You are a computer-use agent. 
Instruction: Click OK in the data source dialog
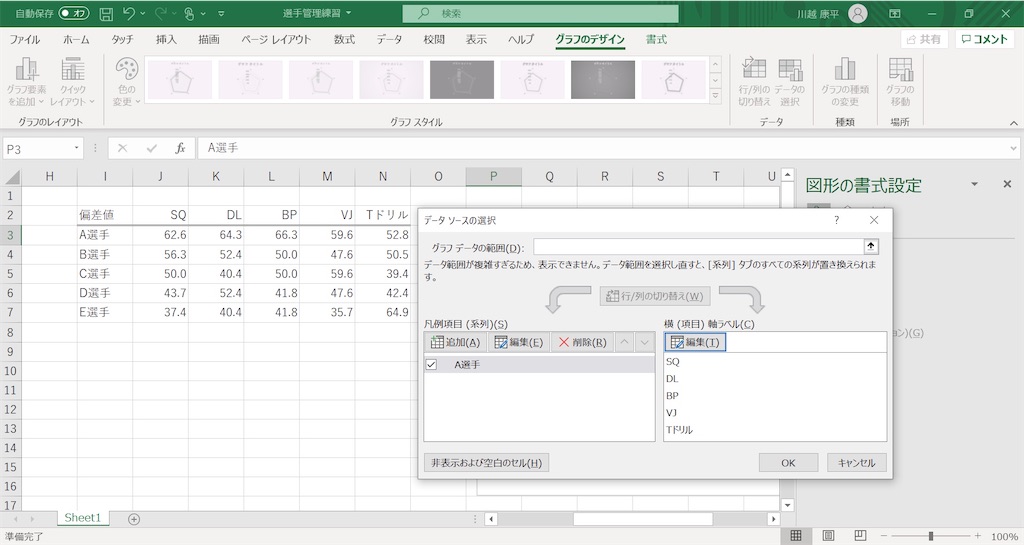click(x=788, y=463)
